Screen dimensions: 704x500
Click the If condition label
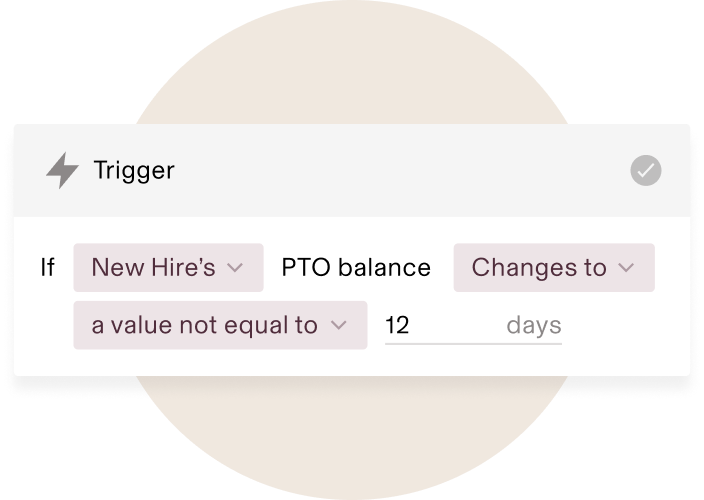[48, 268]
